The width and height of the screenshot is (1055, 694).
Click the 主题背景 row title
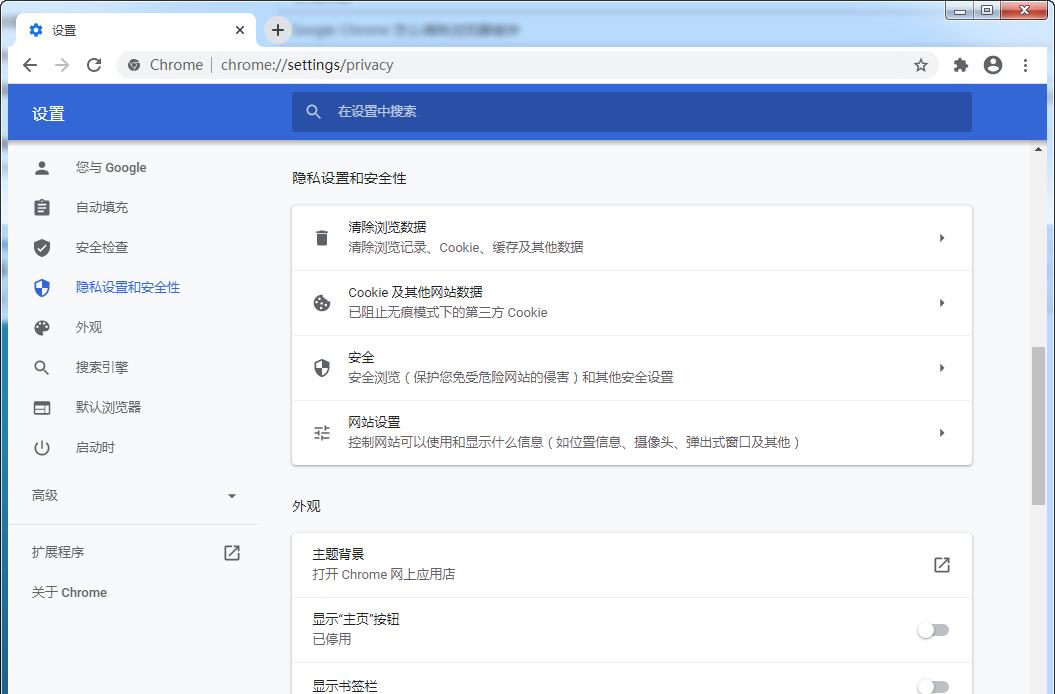(x=338, y=554)
